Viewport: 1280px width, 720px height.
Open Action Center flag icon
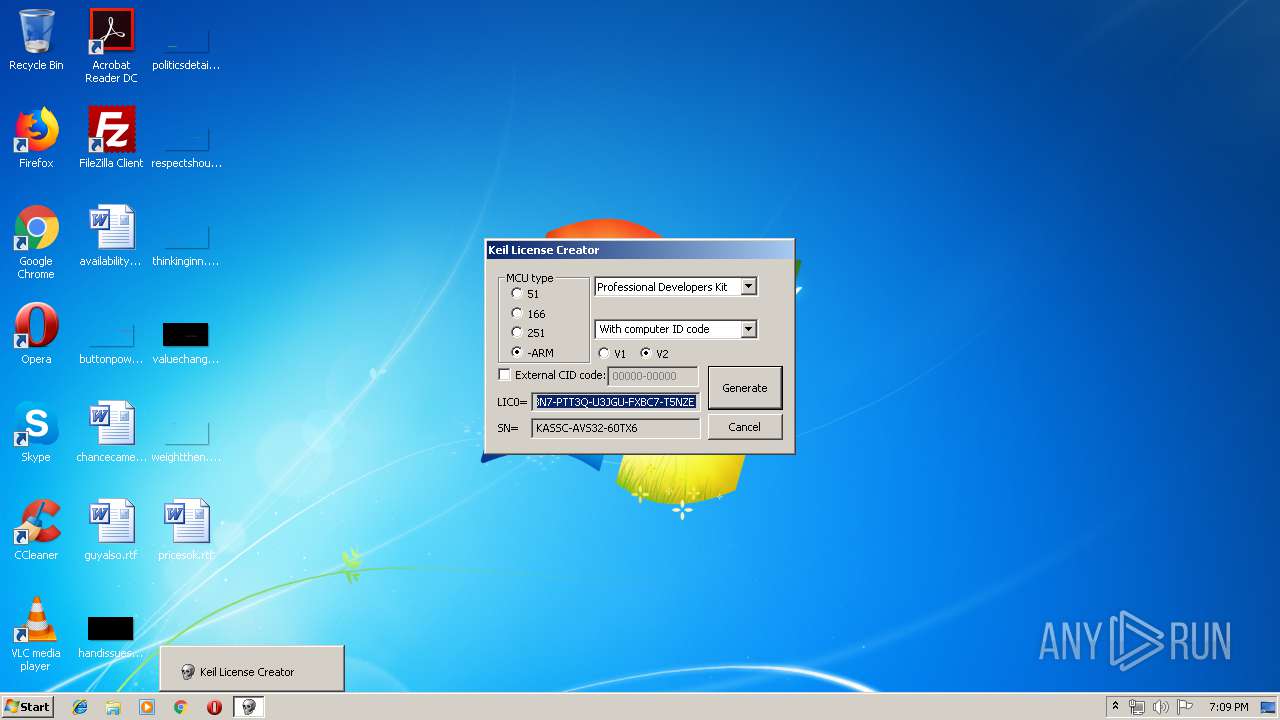pos(1185,707)
